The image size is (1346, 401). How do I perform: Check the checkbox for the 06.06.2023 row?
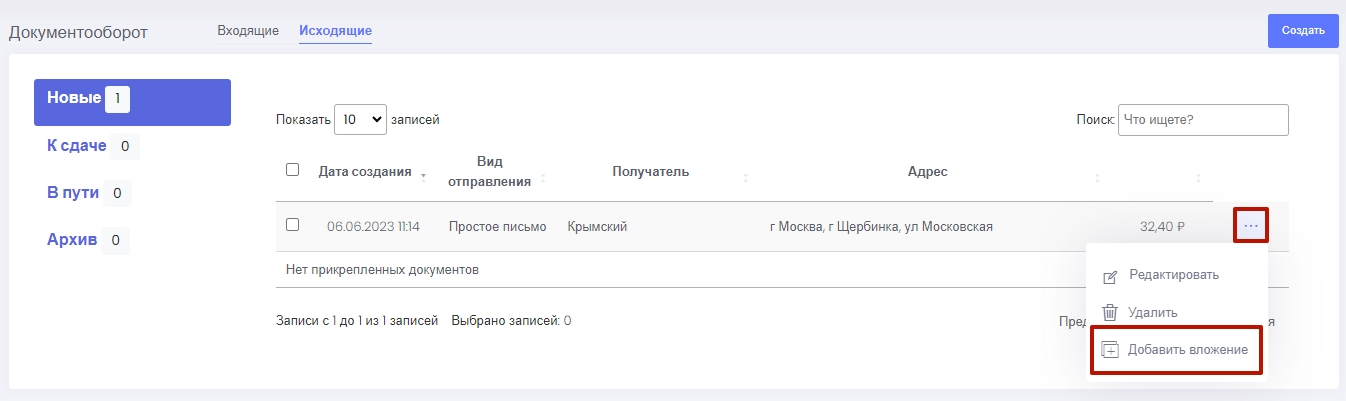coord(293,225)
